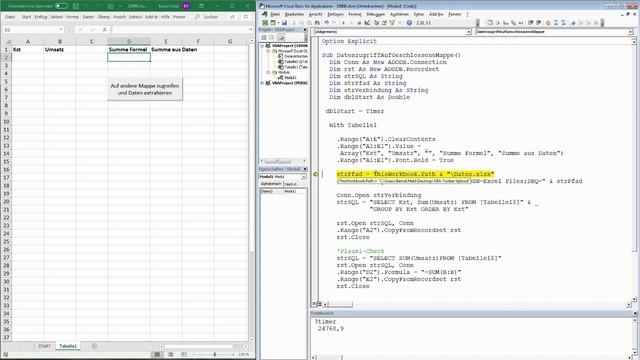
Task: Add new sheet with plus icon
Action: coord(94,346)
